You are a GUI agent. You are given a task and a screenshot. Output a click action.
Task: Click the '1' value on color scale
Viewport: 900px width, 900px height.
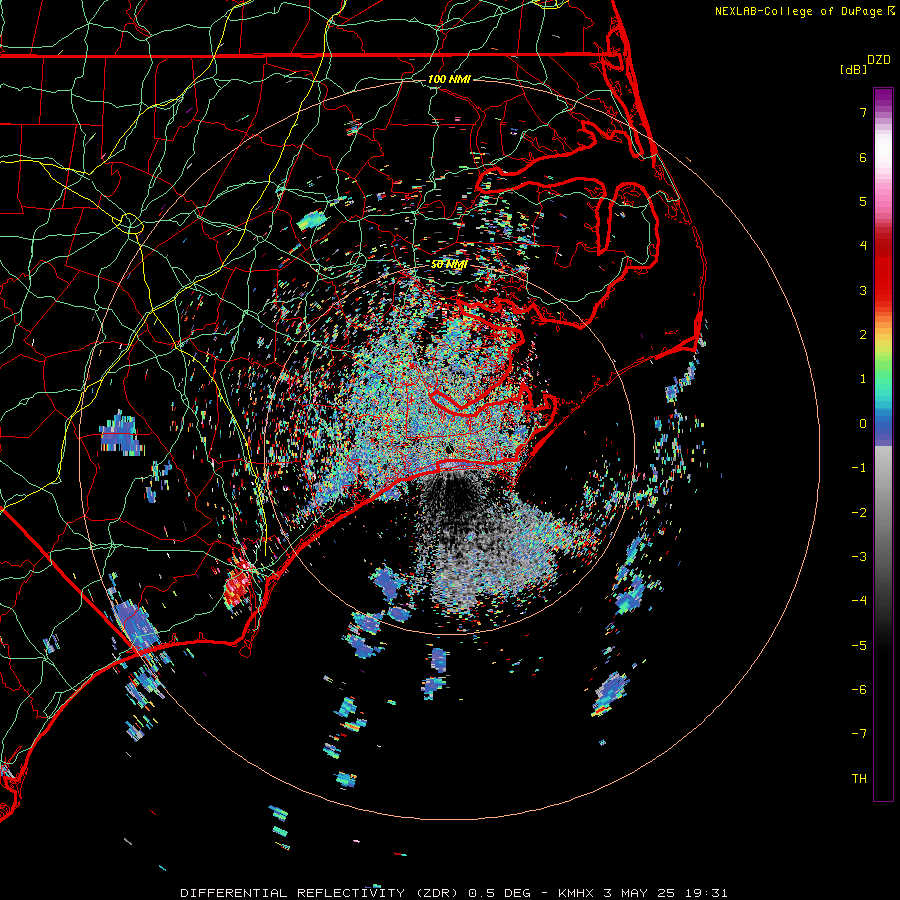(x=863, y=379)
